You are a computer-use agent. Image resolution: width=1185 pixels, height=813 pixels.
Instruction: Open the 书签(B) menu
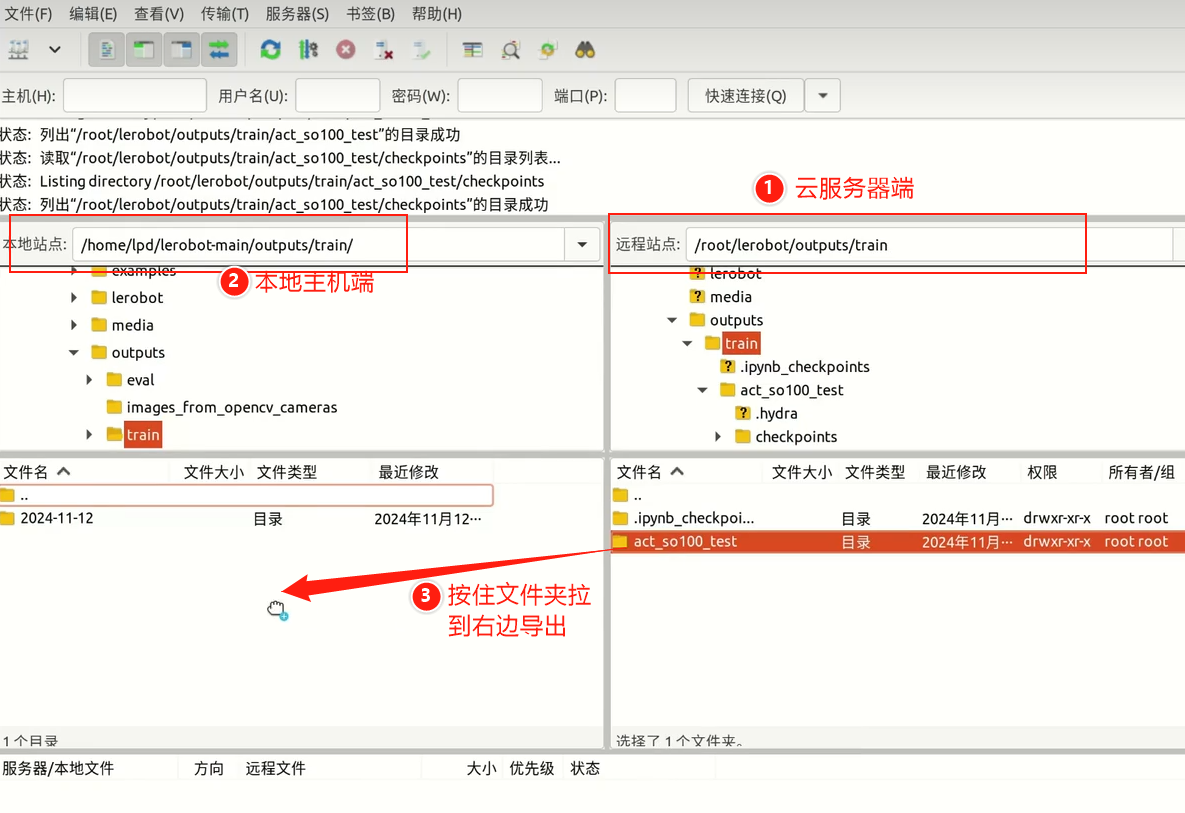coord(370,14)
